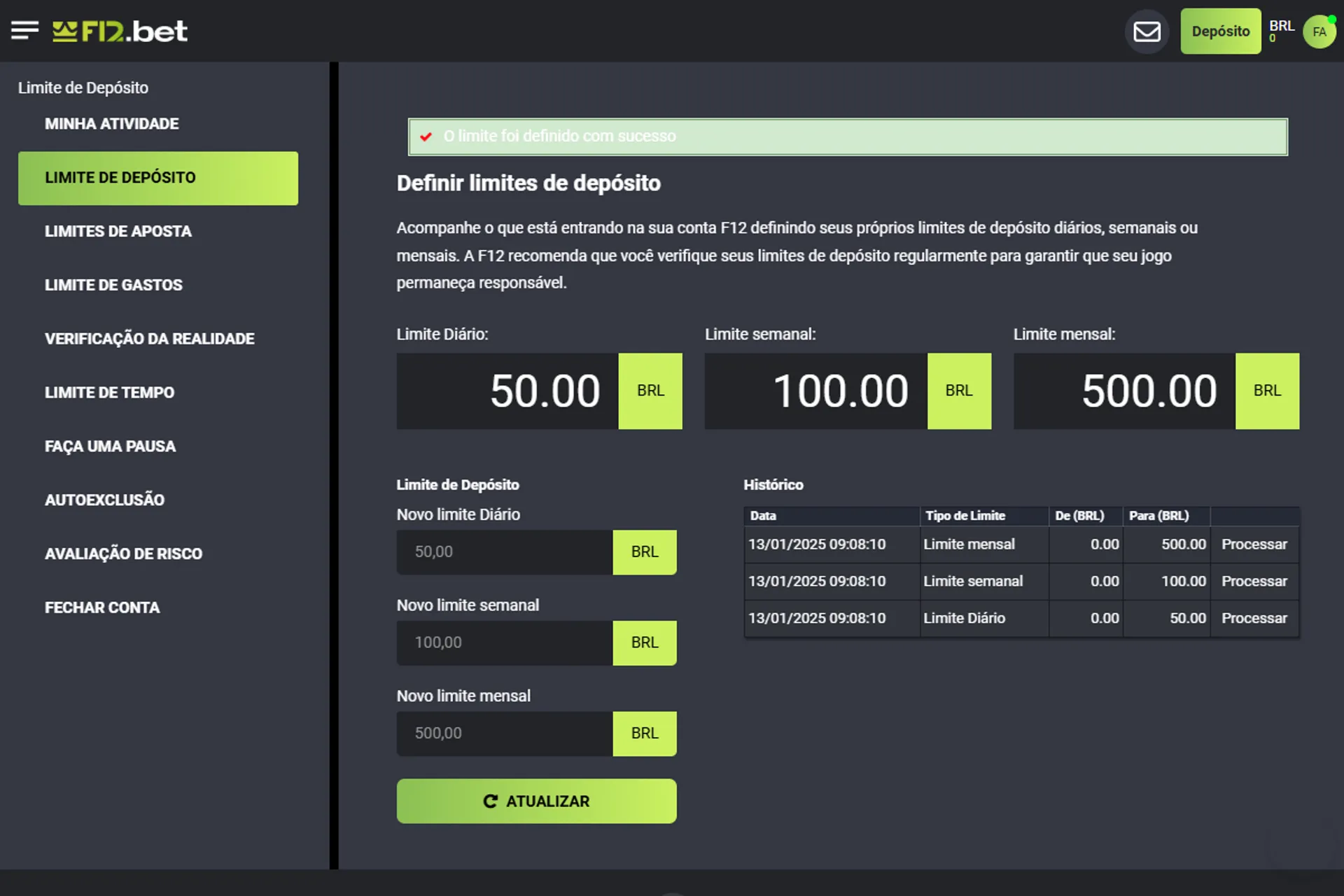Click 500.00 in the Para (BRL) column

point(1184,544)
